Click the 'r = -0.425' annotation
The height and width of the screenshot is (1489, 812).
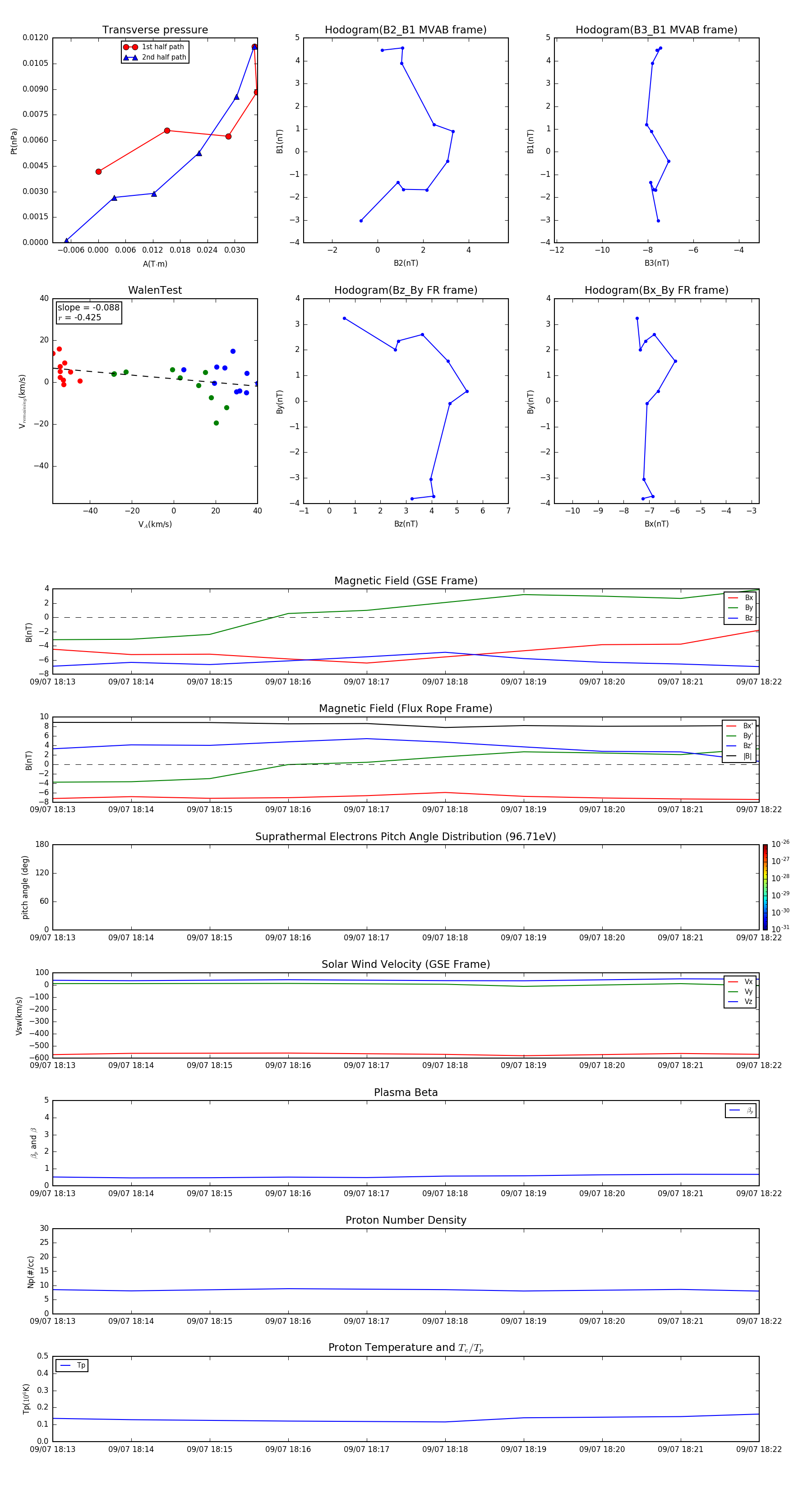tap(80, 317)
